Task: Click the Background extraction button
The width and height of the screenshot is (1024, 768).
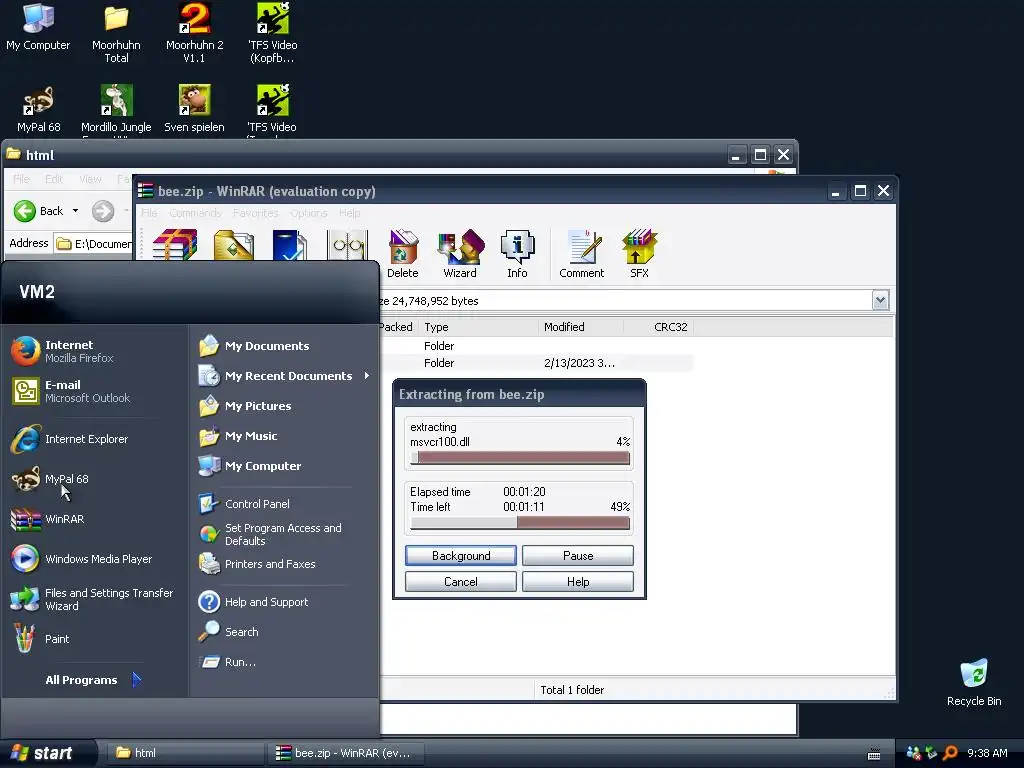Action: pyautogui.click(x=460, y=556)
